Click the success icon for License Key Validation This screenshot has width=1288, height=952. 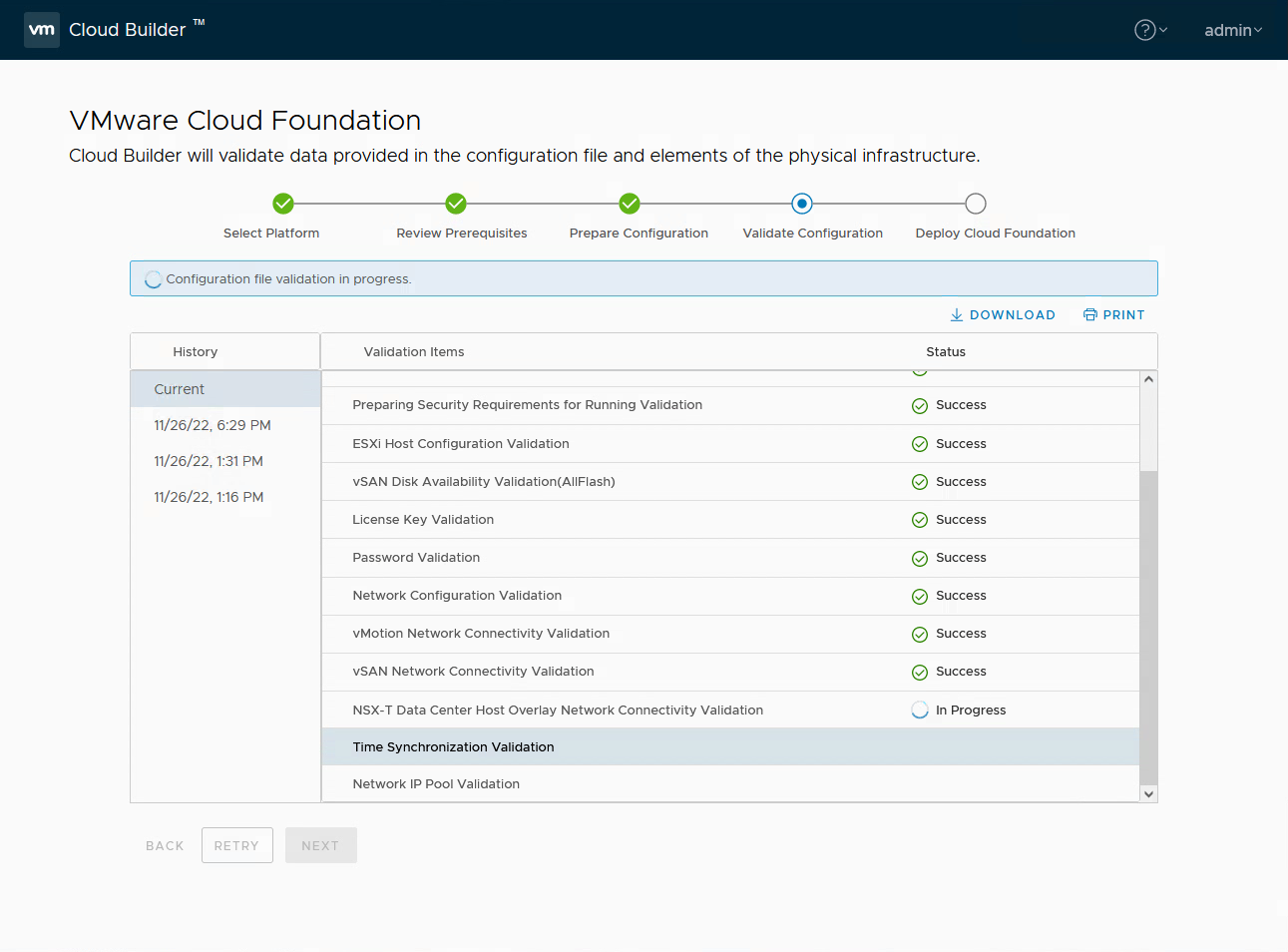[x=919, y=519]
